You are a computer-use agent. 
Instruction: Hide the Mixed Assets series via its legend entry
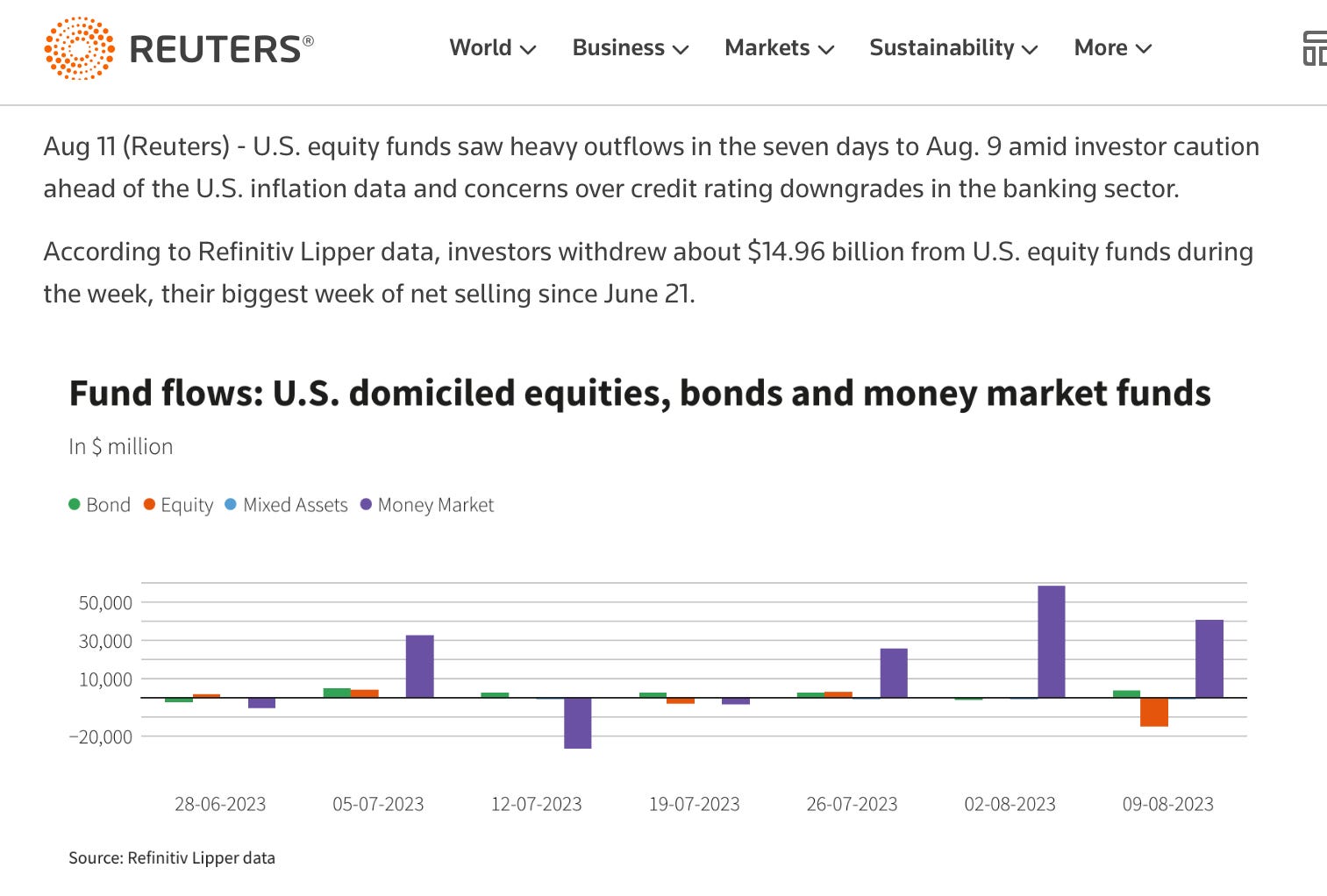pyautogui.click(x=286, y=505)
